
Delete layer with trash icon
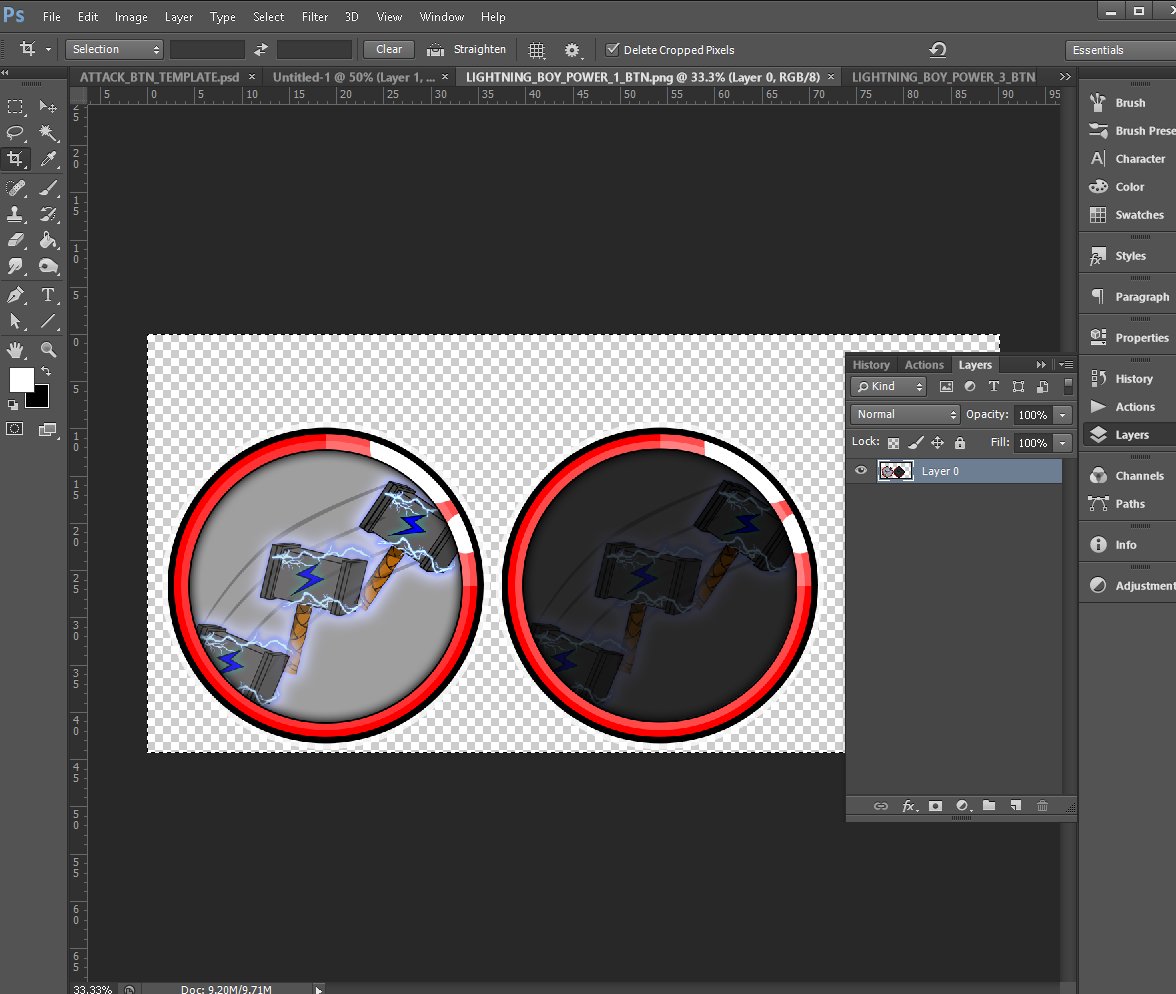[x=1042, y=806]
